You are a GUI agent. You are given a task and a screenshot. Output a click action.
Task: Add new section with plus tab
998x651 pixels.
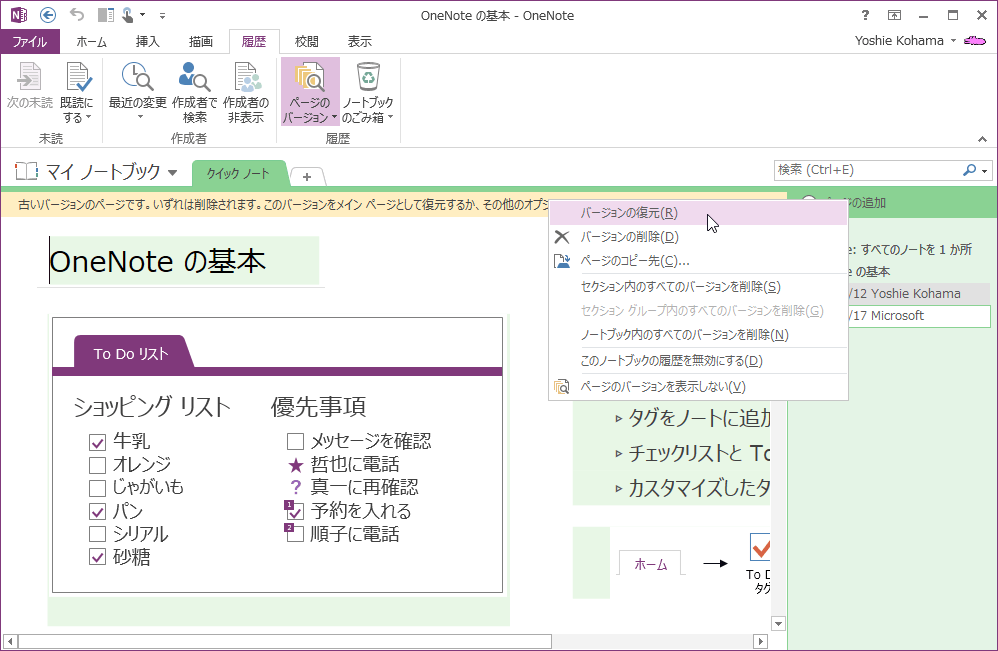307,176
